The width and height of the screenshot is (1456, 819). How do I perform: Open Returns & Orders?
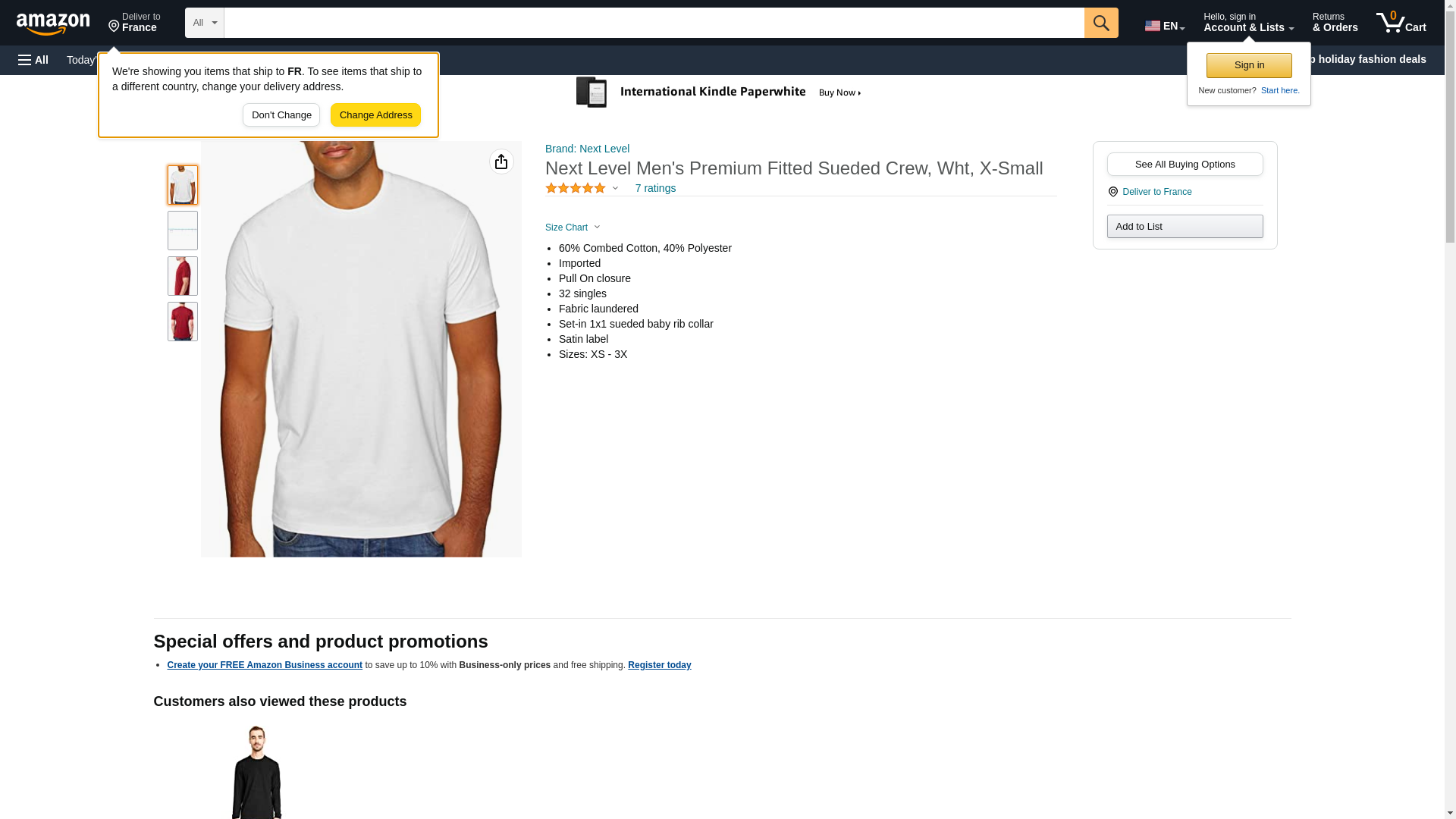pyautogui.click(x=1335, y=23)
